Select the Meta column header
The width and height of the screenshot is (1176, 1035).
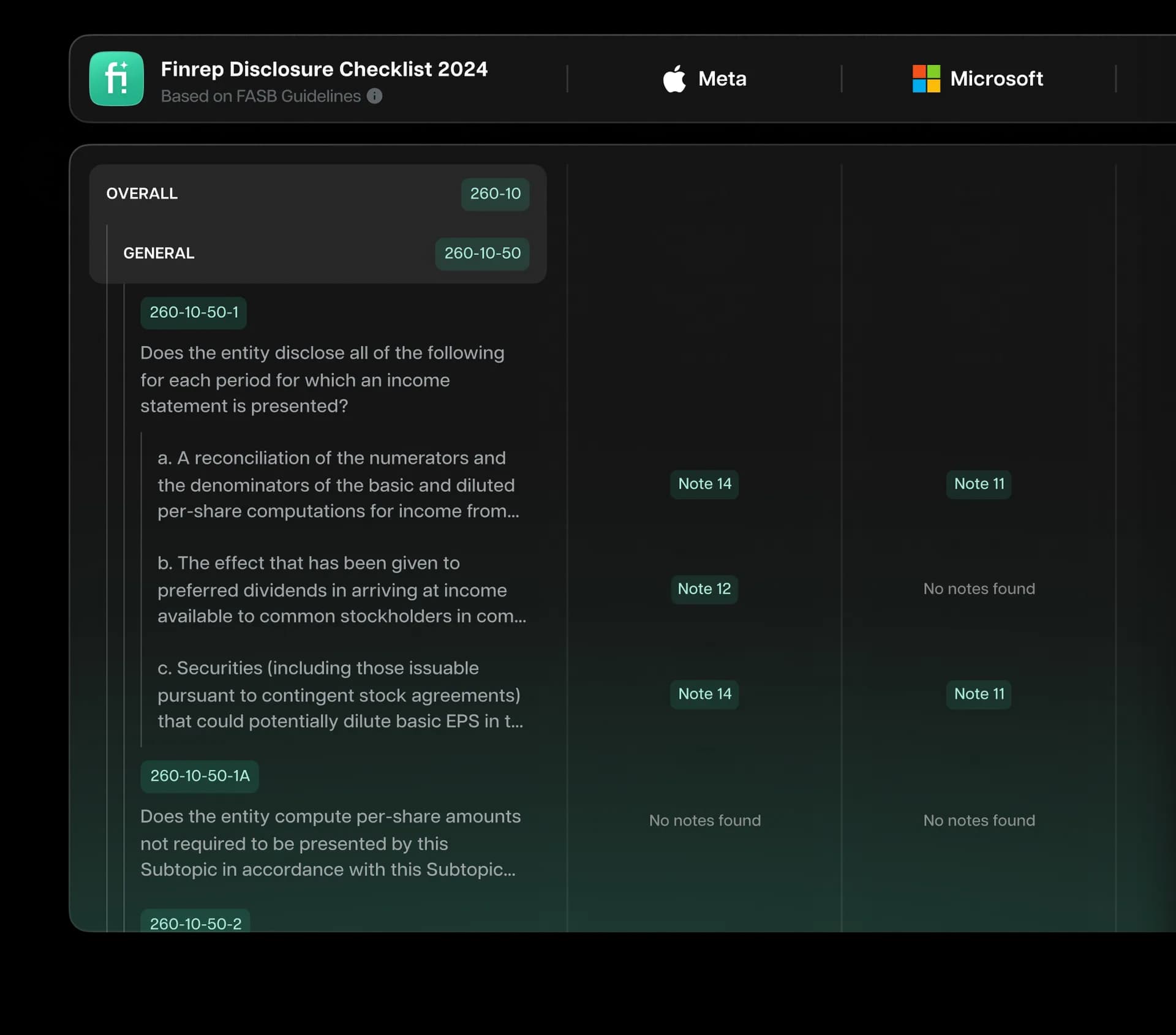722,78
